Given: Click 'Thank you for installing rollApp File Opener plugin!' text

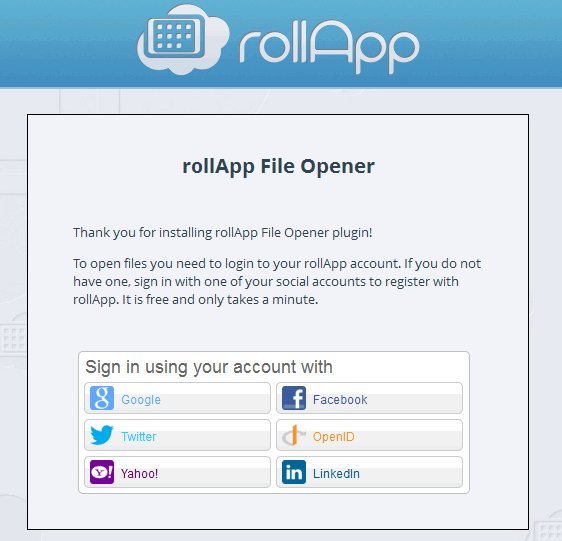Looking at the screenshot, I should 223,233.
